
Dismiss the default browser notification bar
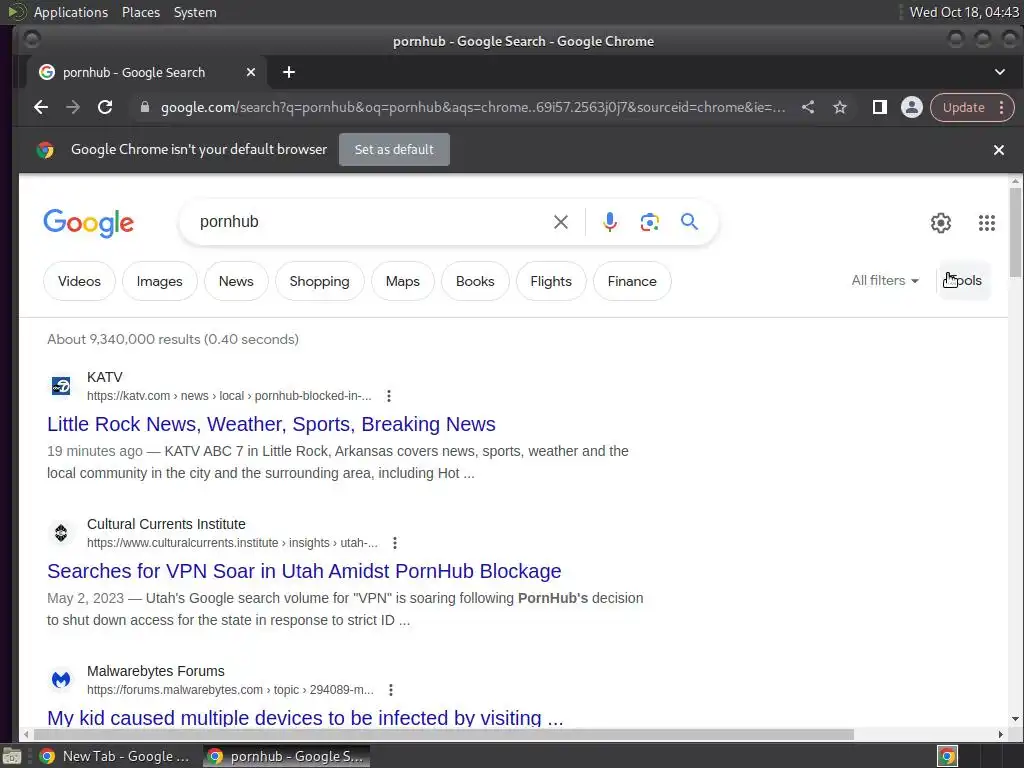999,150
